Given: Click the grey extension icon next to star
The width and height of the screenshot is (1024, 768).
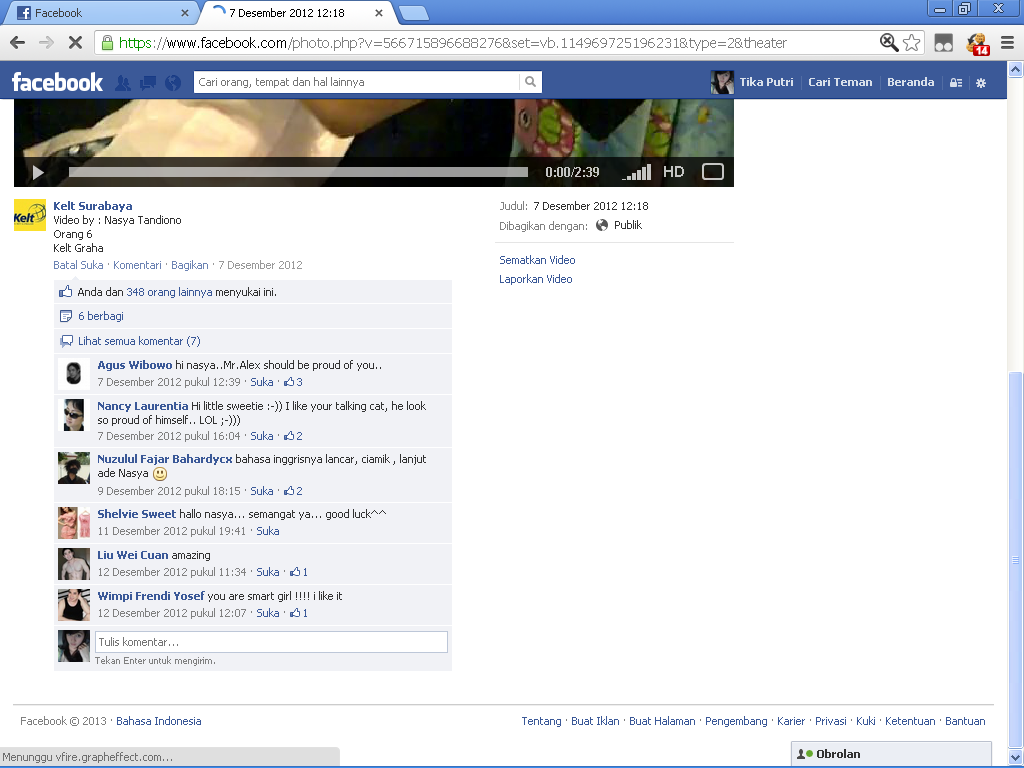Looking at the screenshot, I should tap(944, 43).
